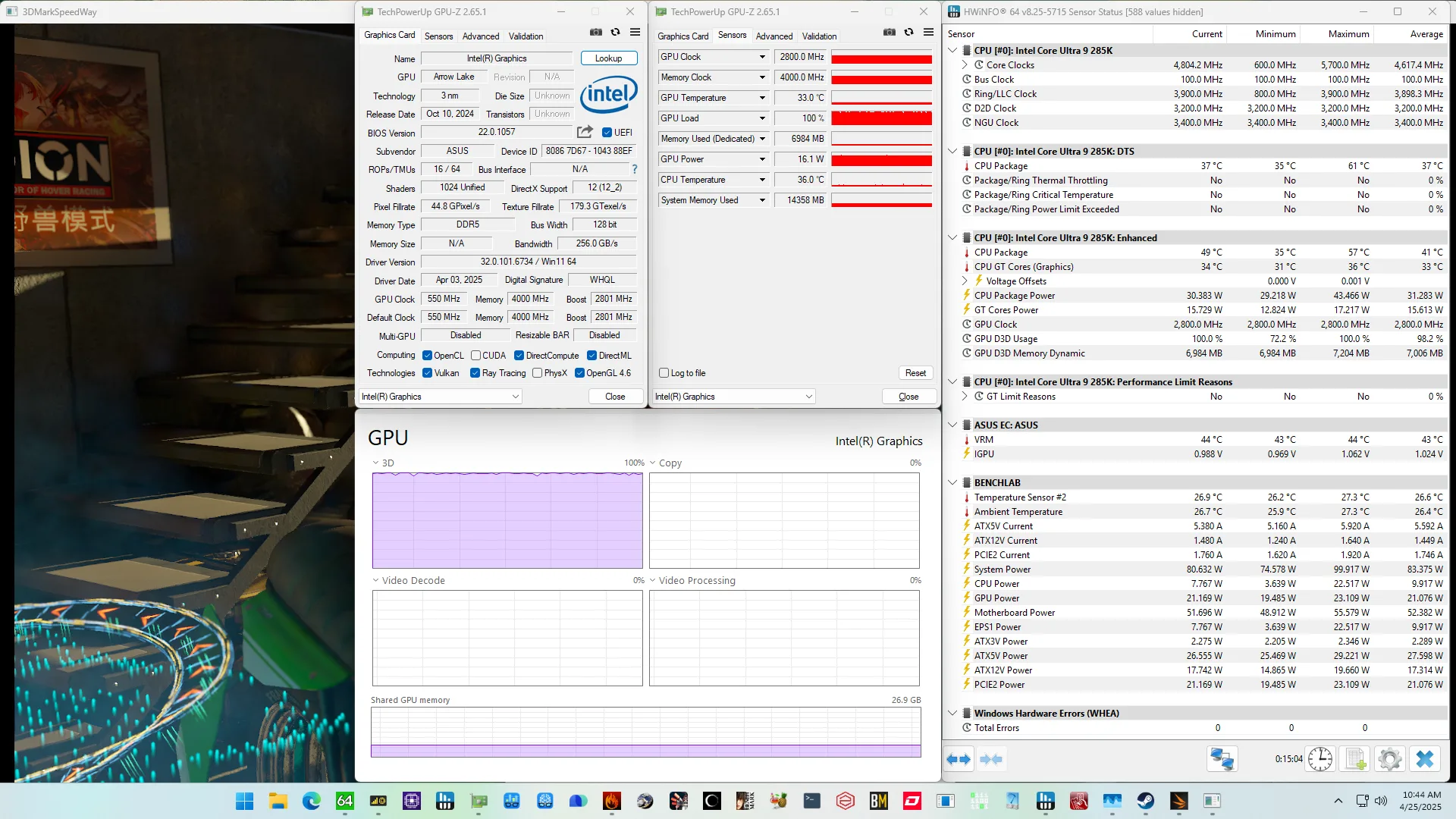Toggle the DirectML checkbox
The image size is (1456, 819).
pos(592,356)
